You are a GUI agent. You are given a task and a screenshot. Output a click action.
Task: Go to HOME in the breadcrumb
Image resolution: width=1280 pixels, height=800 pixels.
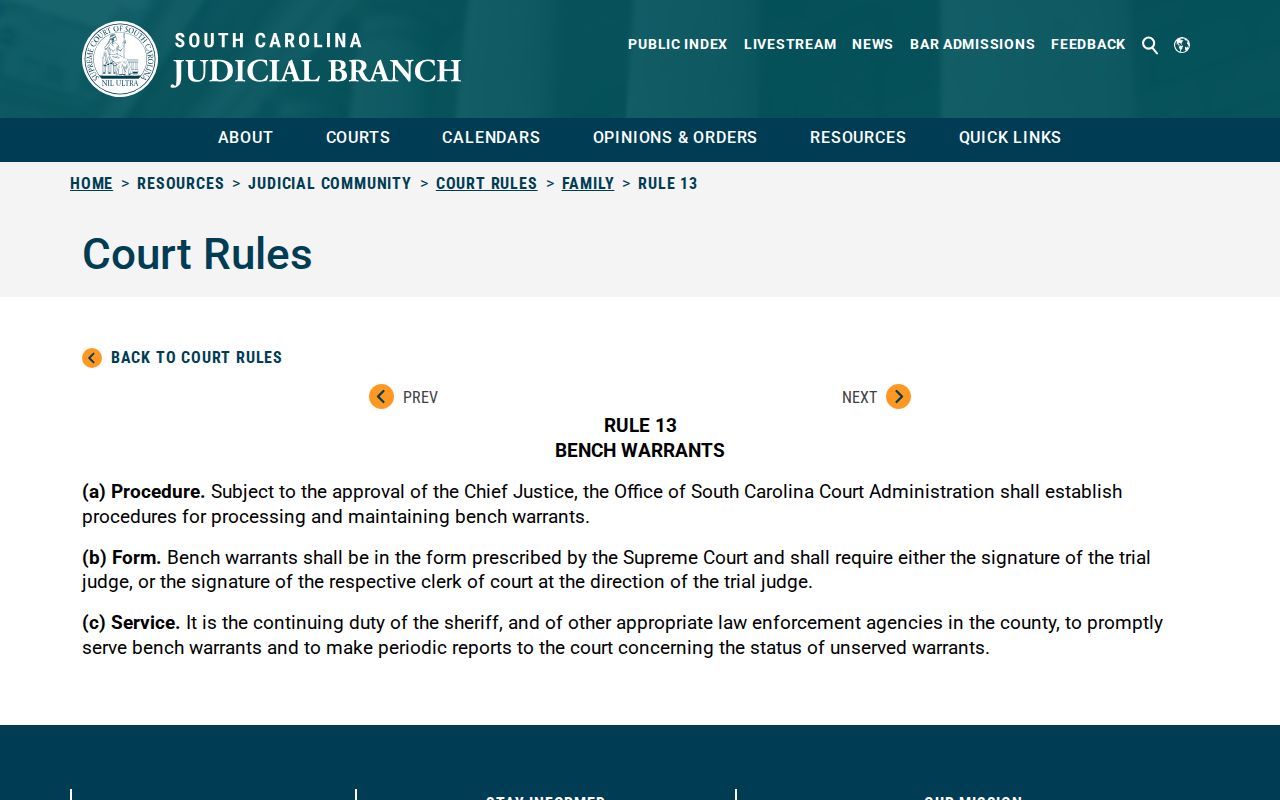91,184
